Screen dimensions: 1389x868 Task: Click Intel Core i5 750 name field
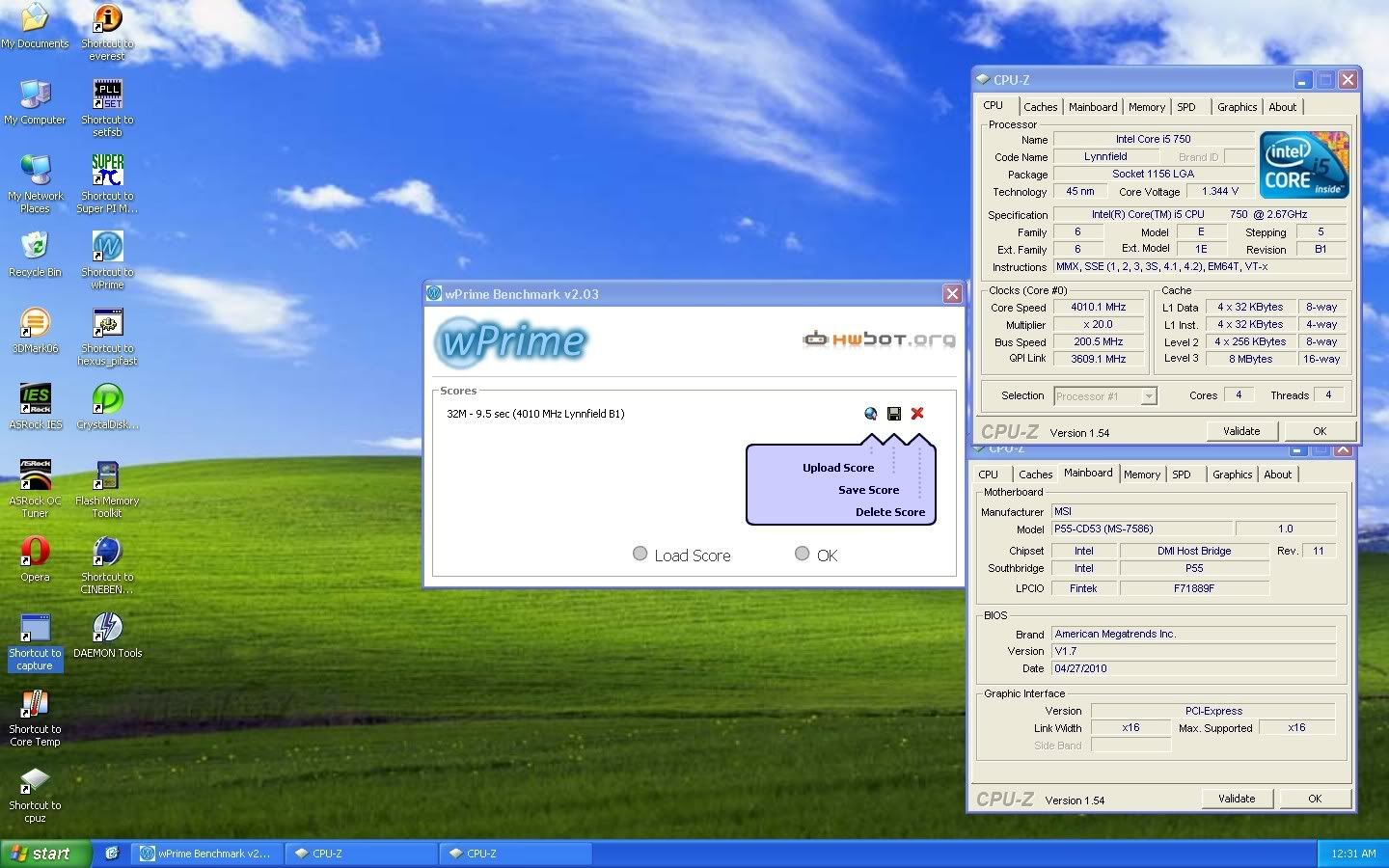(1153, 139)
